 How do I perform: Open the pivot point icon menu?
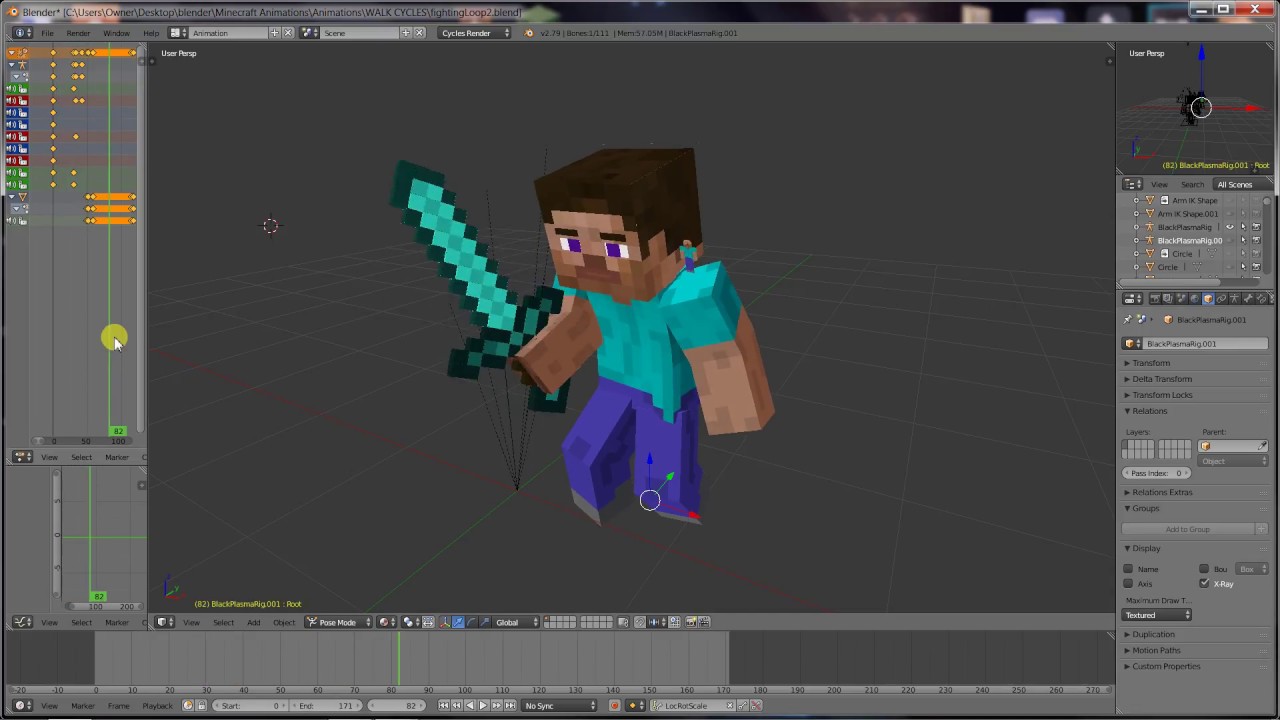tap(410, 622)
